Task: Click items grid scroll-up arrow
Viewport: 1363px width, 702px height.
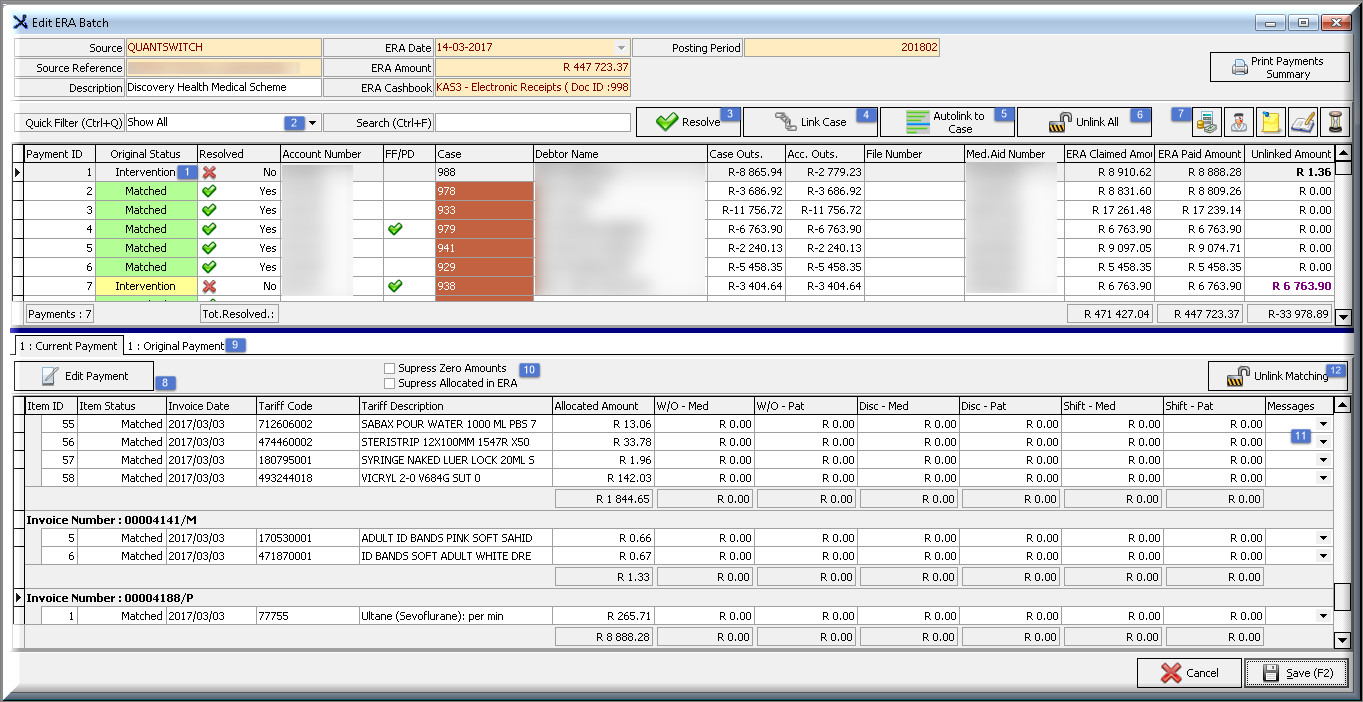Action: pos(1343,405)
